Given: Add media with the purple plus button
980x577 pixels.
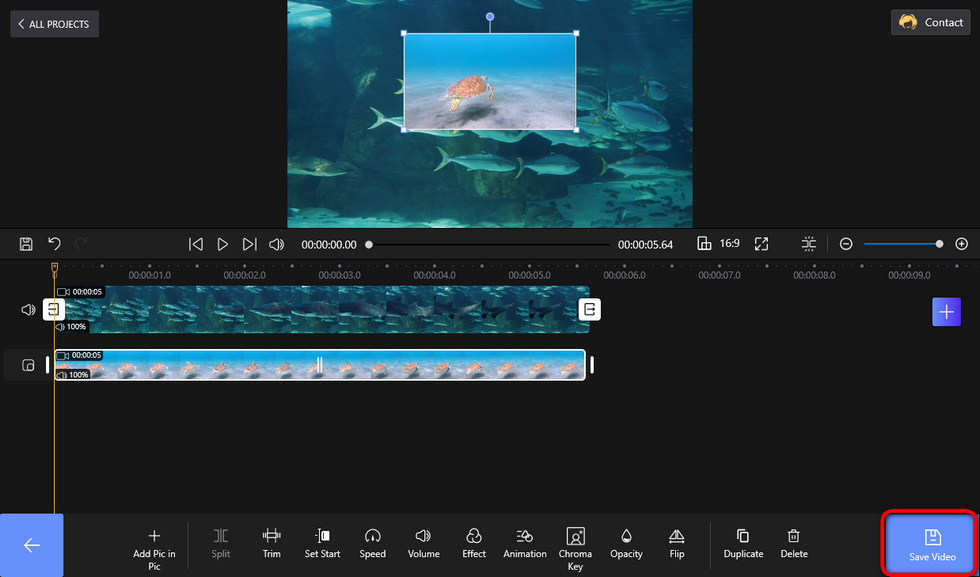Looking at the screenshot, I should 946,311.
